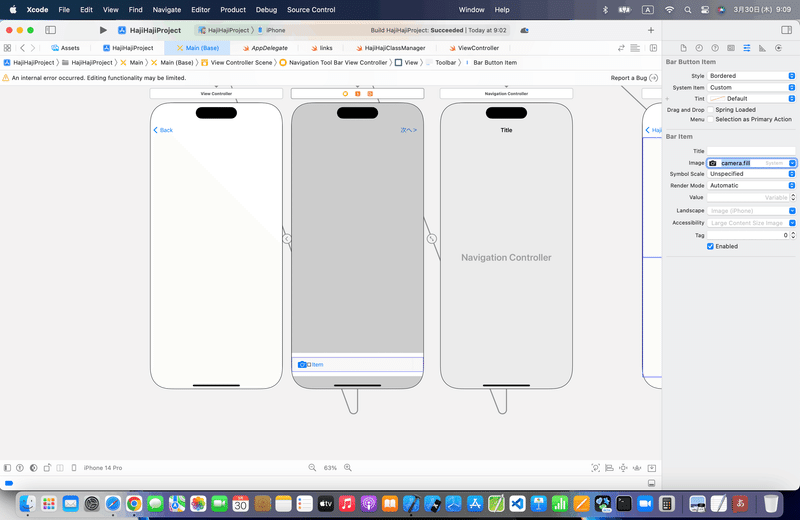The width and height of the screenshot is (800, 520).
Task: Open Spotlight search in menu bar
Action: pyautogui.click(x=688, y=10)
